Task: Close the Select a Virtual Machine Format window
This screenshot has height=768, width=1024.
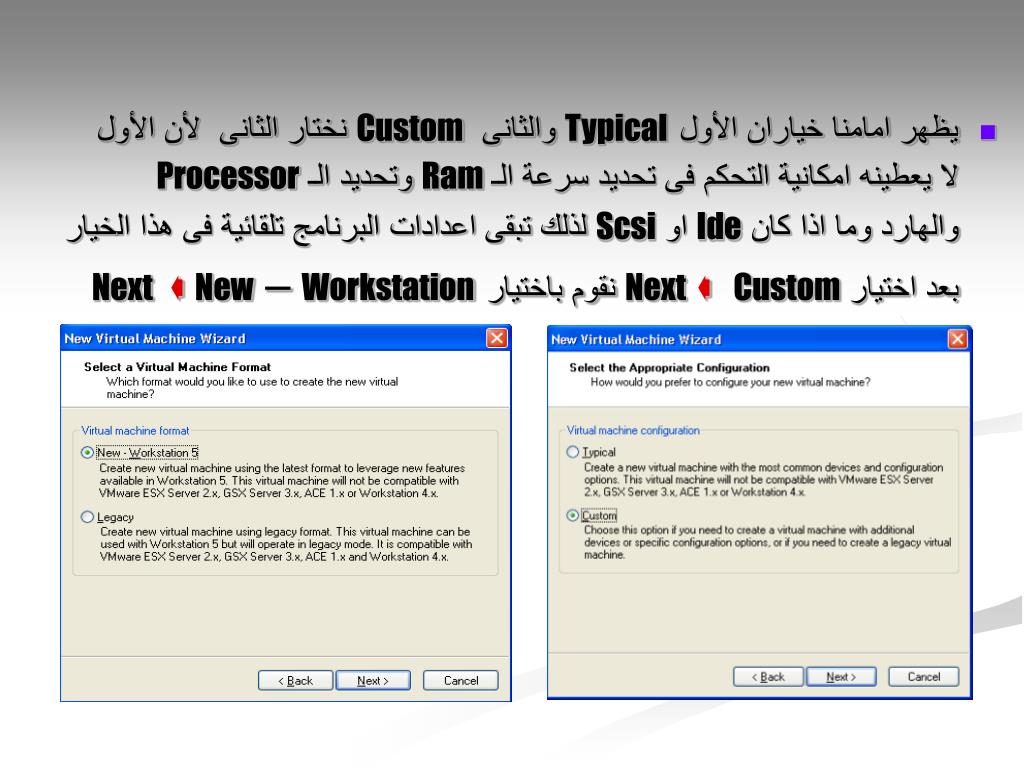Action: (497, 338)
